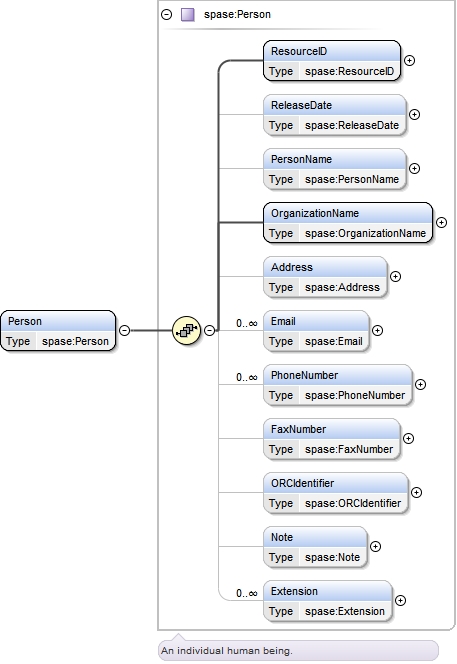
Task: Click the 'An individual human being' annotation
Action: [227, 650]
